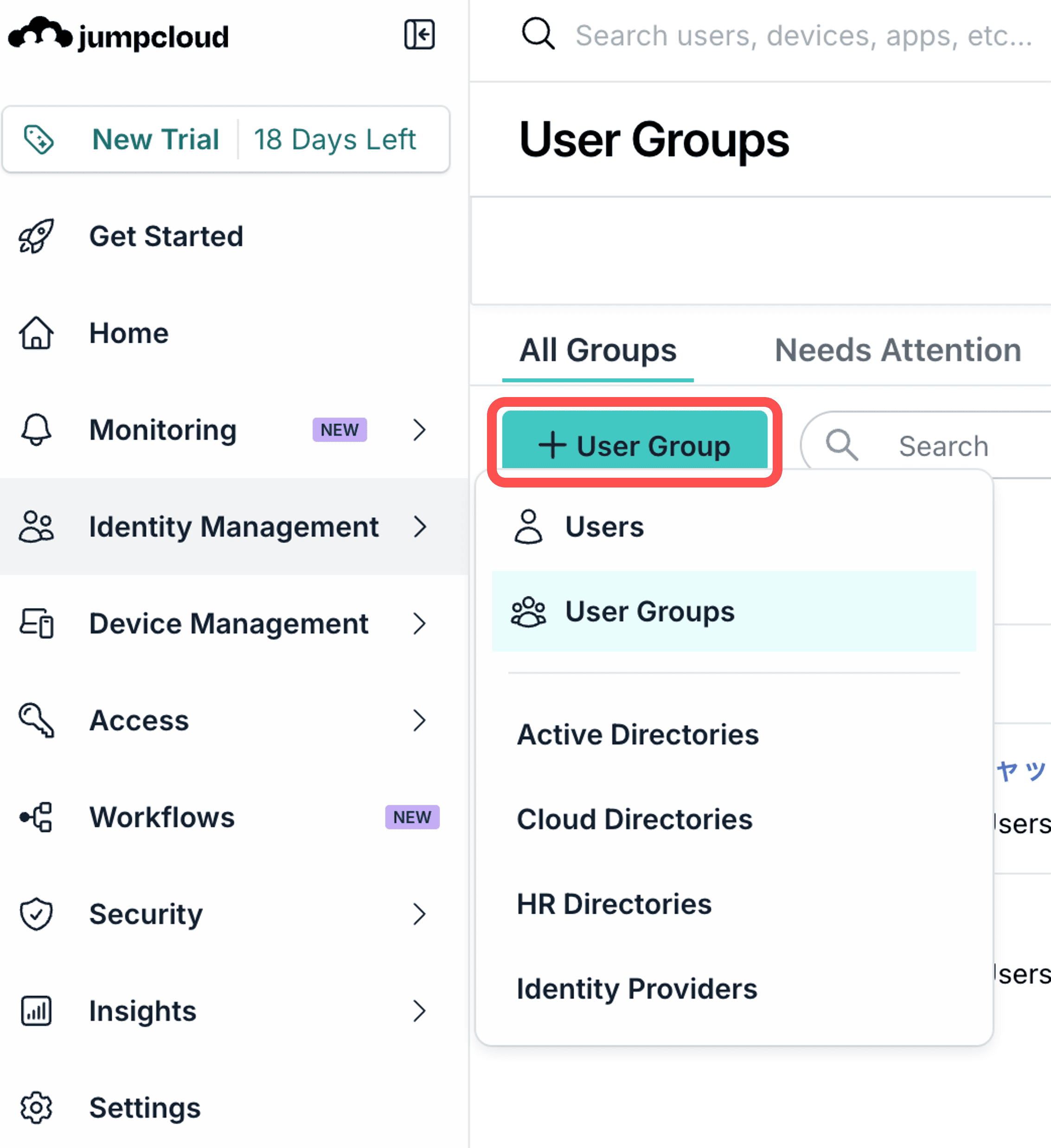Open Active Directories

pyautogui.click(x=638, y=735)
